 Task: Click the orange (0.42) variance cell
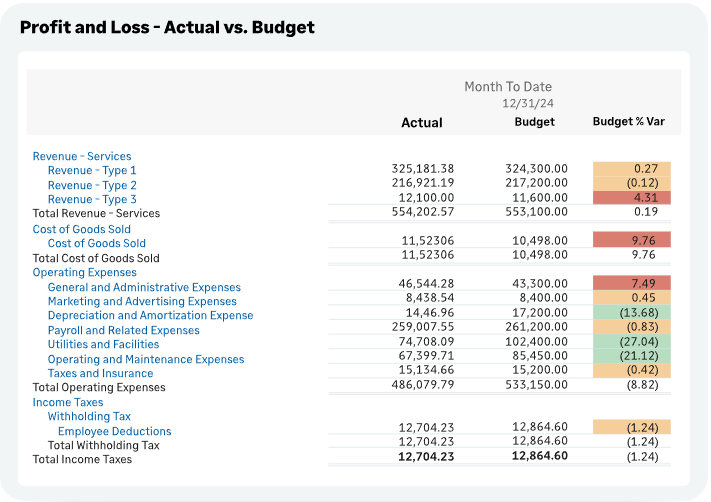(x=632, y=370)
